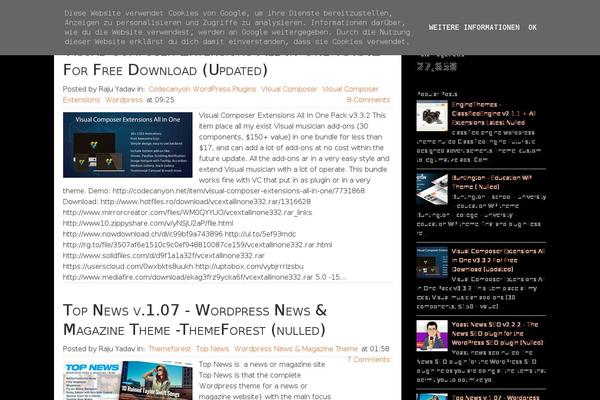
Task: Click the Visual Composer sidebar thumbnail
Action: coord(432,262)
